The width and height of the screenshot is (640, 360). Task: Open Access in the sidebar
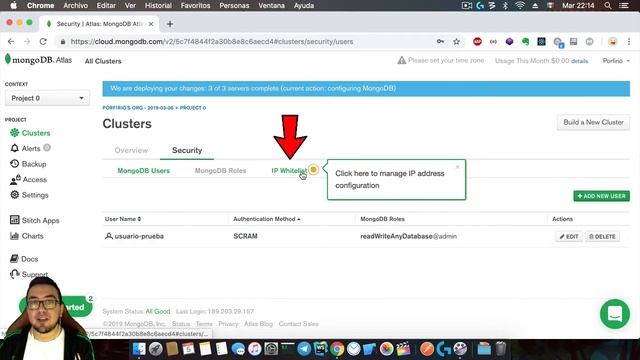point(29,180)
